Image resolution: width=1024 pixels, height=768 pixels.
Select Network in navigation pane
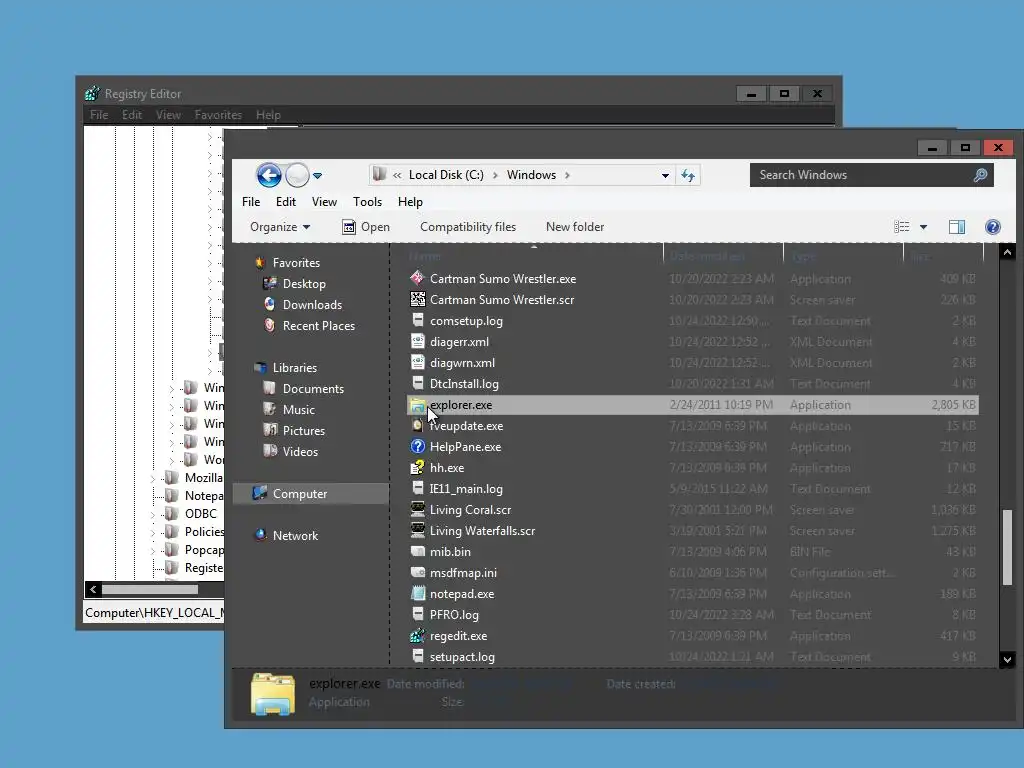(295, 536)
